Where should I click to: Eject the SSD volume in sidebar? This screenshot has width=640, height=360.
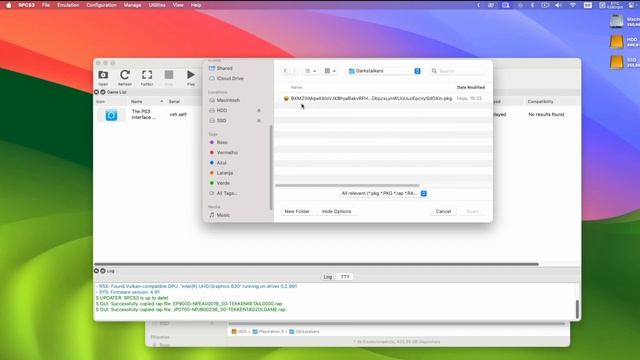259,120
